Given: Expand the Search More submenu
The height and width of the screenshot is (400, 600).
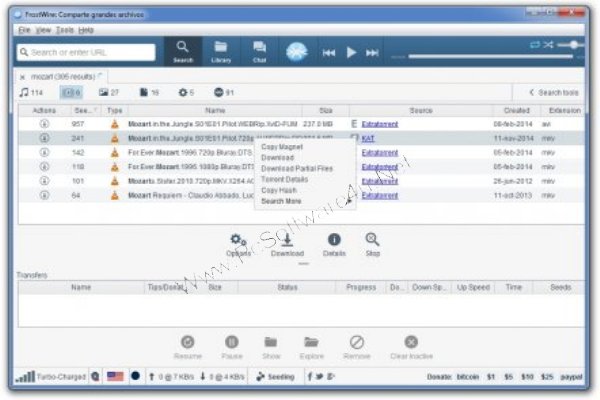Looking at the screenshot, I should click(x=305, y=201).
